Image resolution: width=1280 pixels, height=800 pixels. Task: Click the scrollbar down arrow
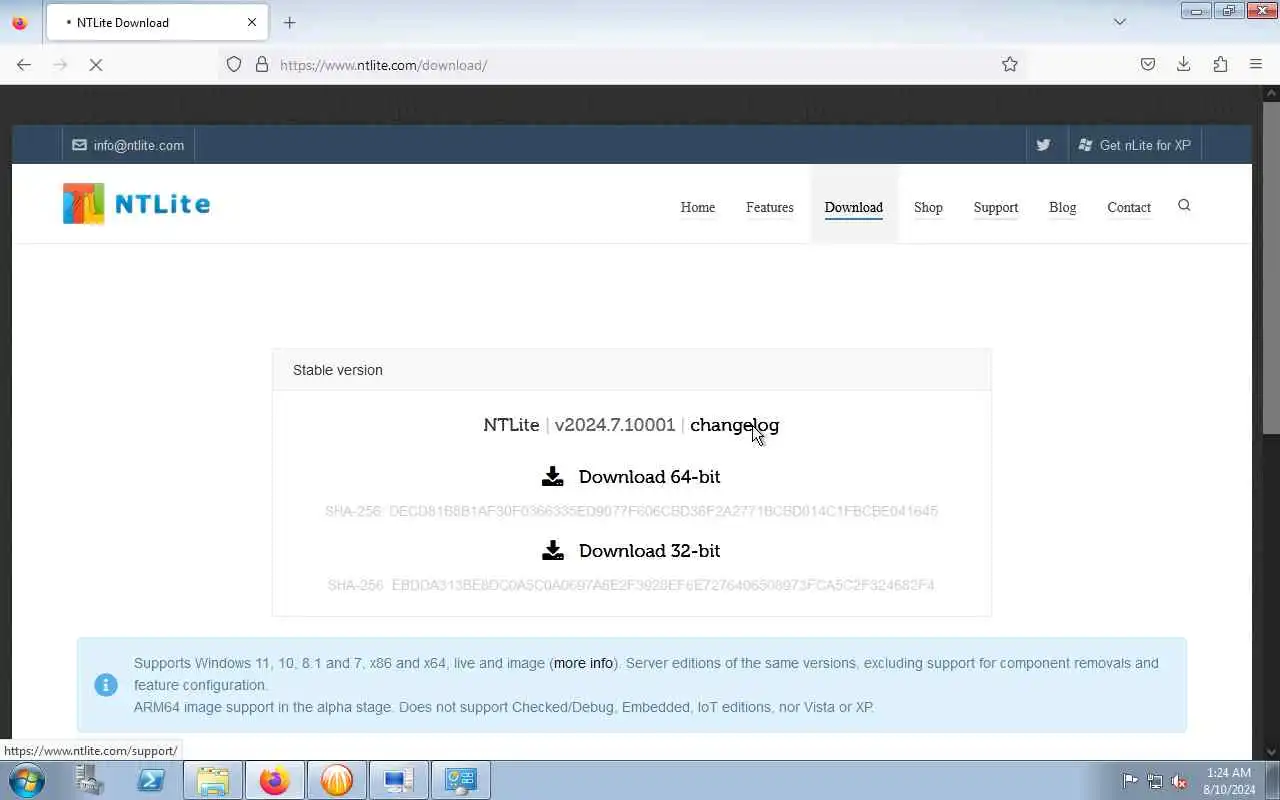pos(1271,752)
